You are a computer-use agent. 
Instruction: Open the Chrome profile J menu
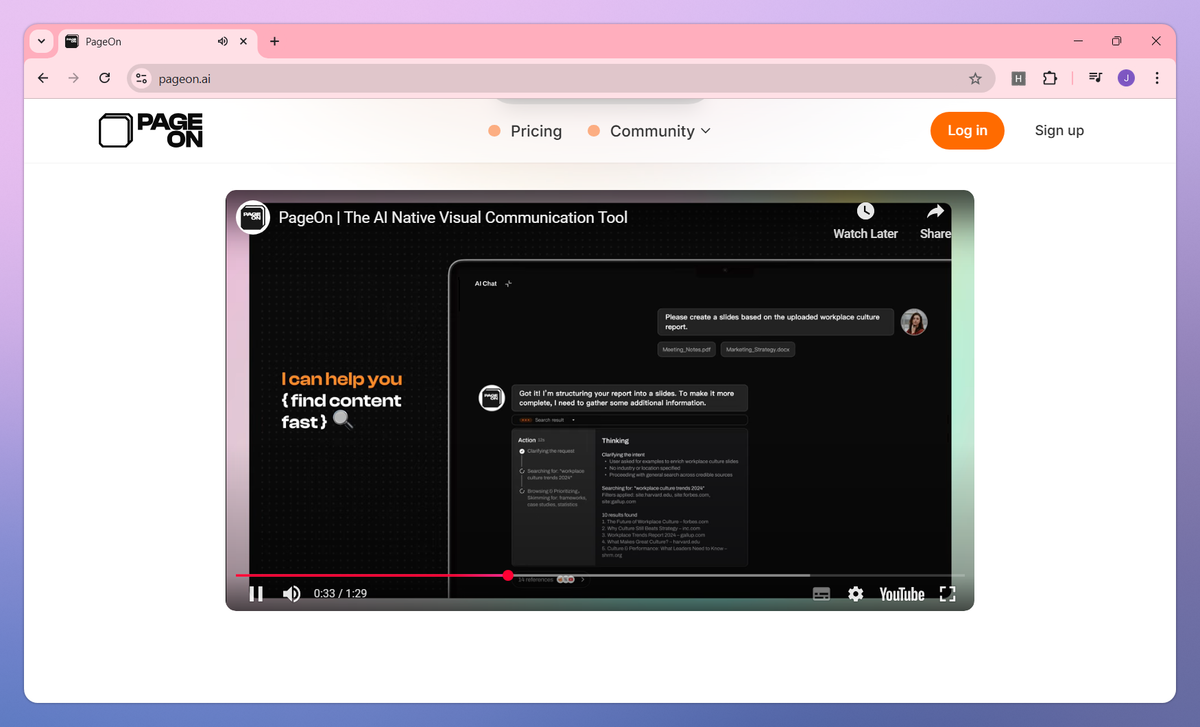[1126, 78]
